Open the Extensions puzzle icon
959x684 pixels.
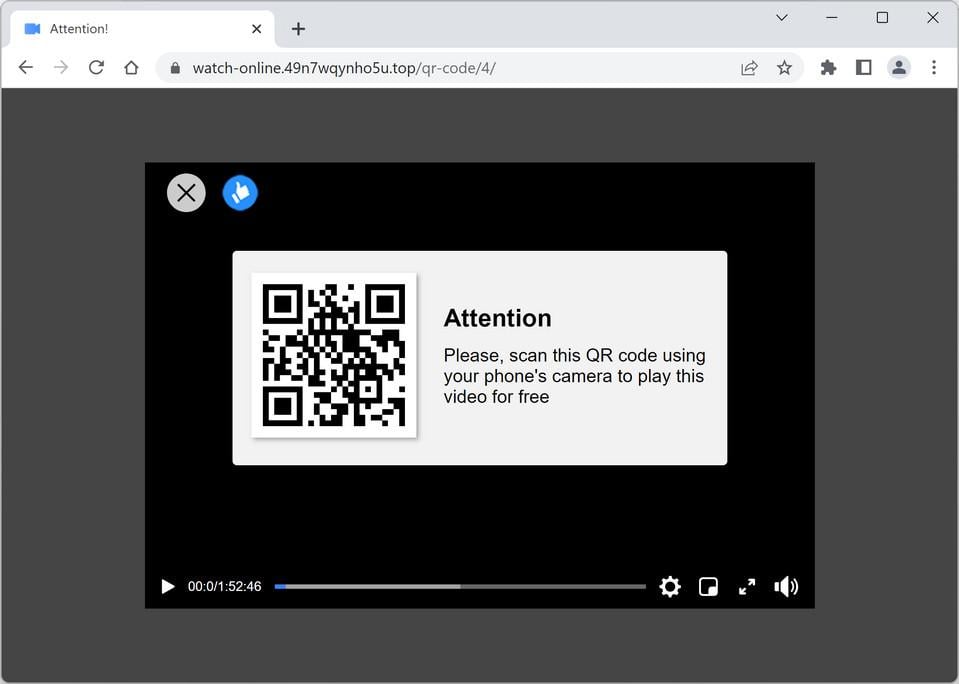pos(828,67)
